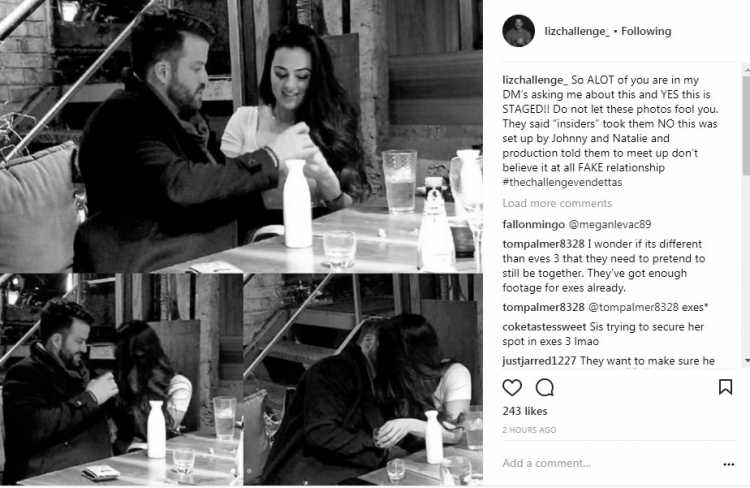The width and height of the screenshot is (750, 488).
Task: Click the comment speech bubble icon
Action: pos(544,387)
